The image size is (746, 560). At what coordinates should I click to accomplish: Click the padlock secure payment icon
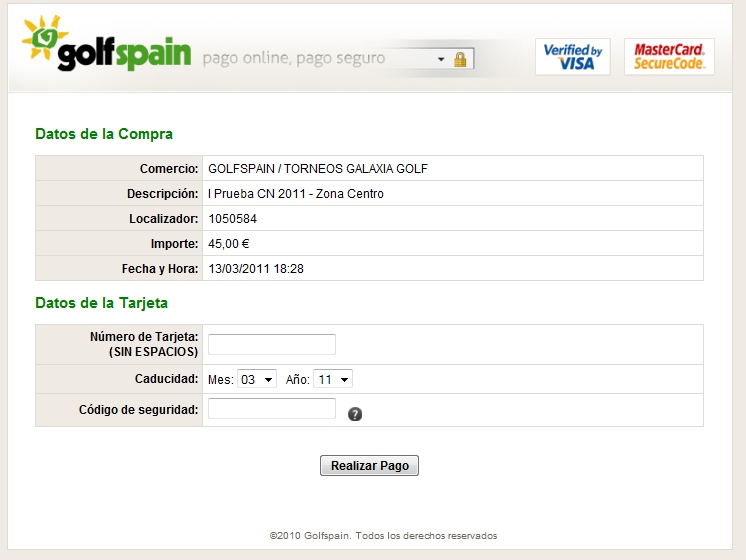pos(460,59)
